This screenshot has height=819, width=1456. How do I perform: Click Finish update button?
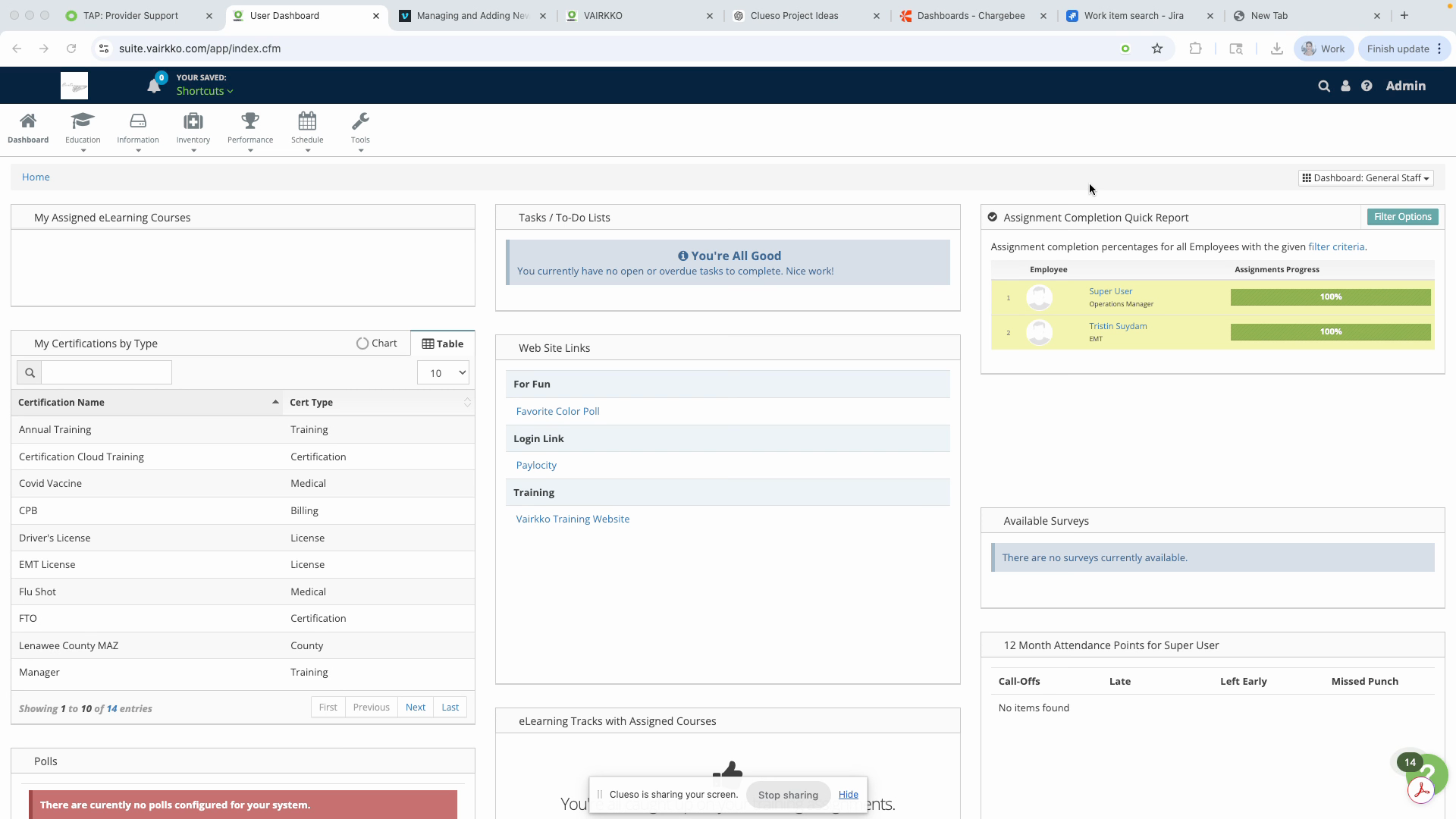coord(1398,49)
